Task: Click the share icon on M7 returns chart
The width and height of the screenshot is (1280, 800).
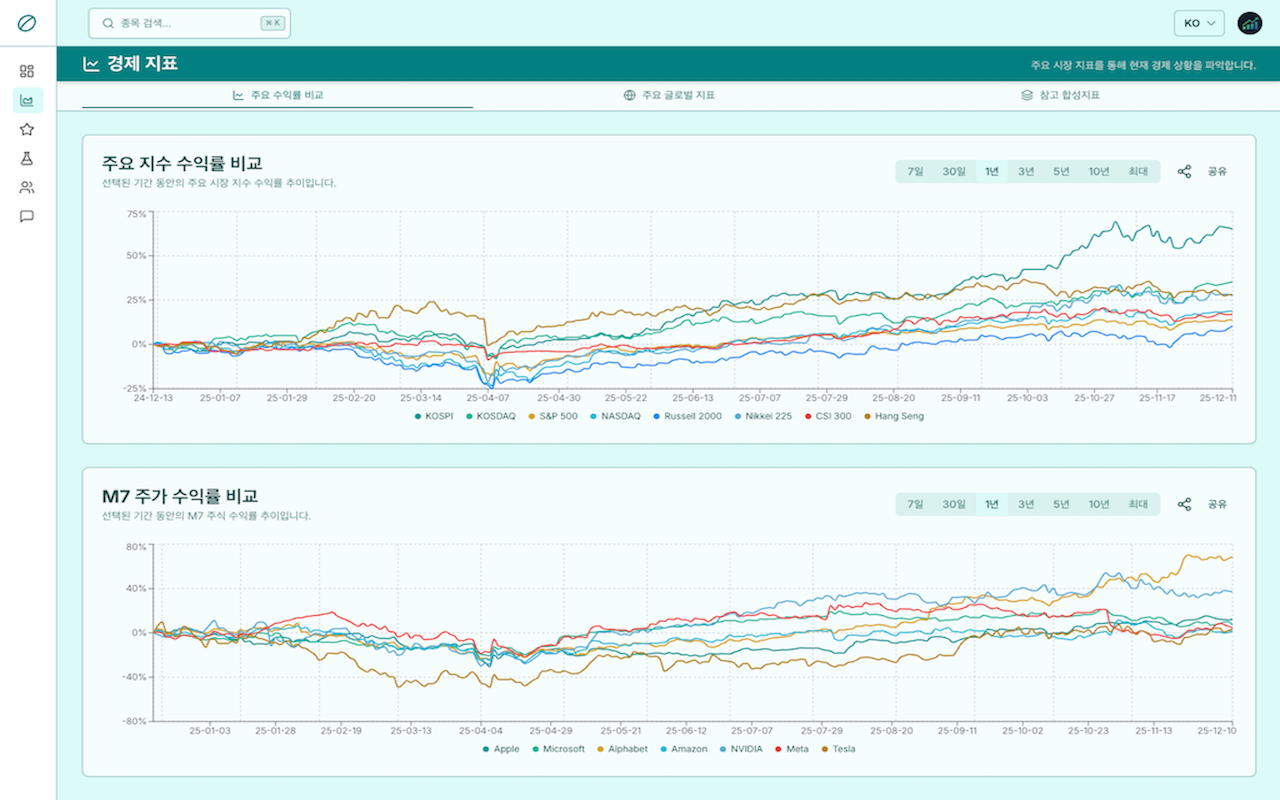Action: coord(1184,504)
